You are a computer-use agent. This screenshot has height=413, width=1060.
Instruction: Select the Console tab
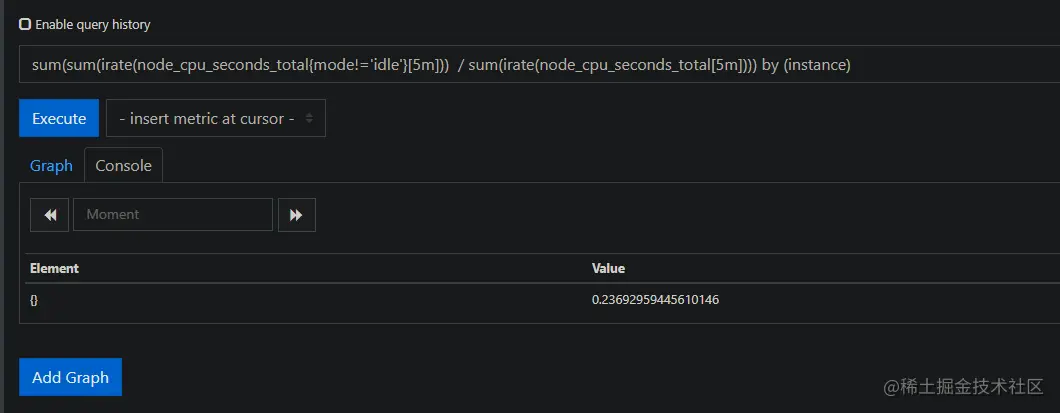click(123, 166)
